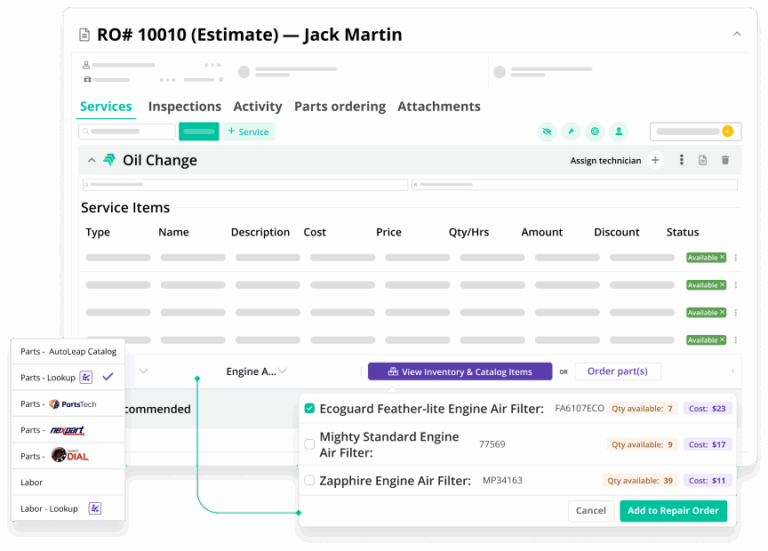Image resolution: width=768 pixels, height=551 pixels.
Task: Click the circular target icon in toolbar
Action: (595, 131)
